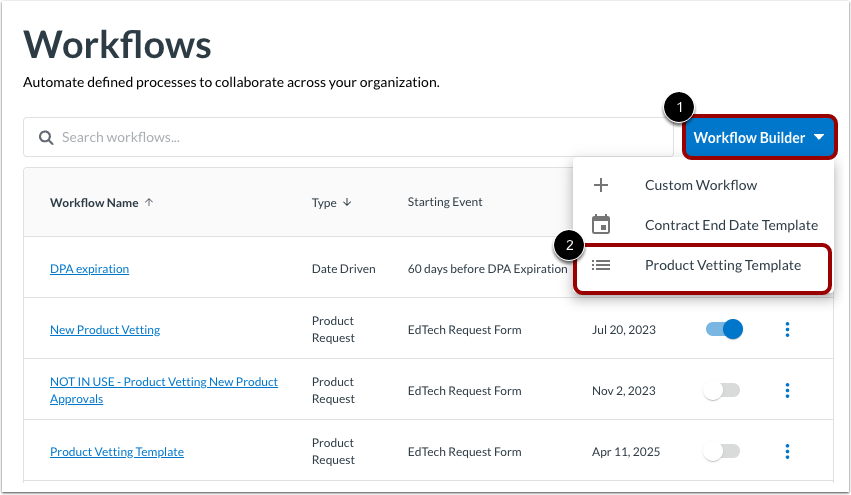Open kebab menu for New Product Vetting
The image size is (851, 495).
[787, 329]
